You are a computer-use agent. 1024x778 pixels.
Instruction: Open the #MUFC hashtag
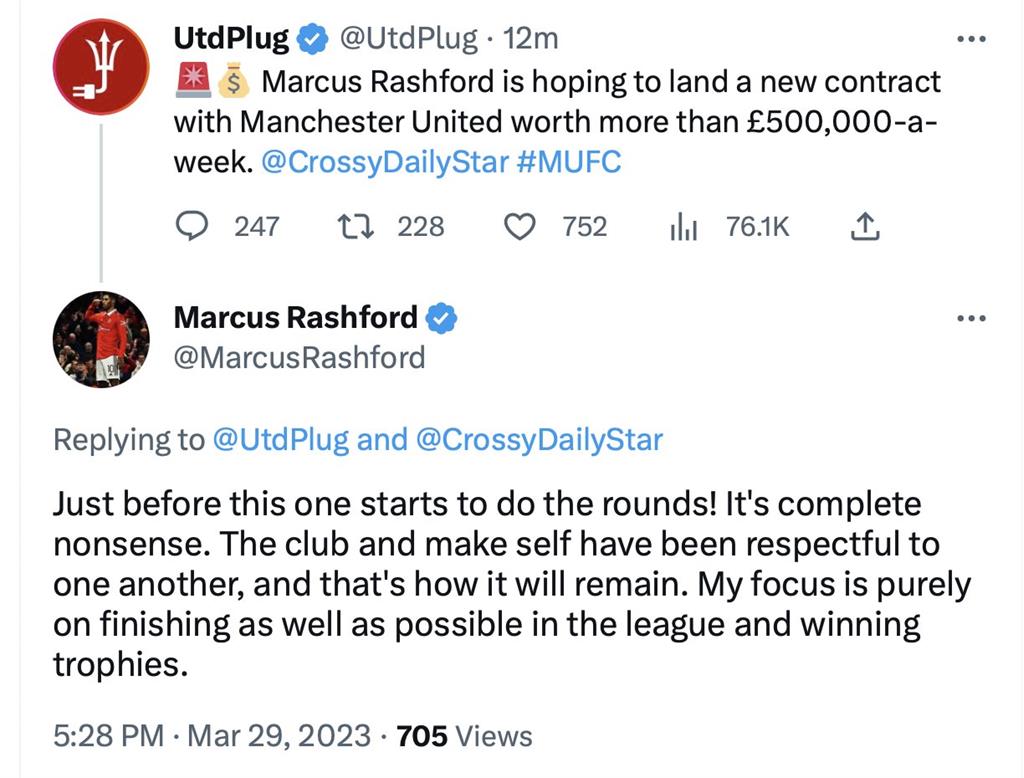[x=569, y=162]
